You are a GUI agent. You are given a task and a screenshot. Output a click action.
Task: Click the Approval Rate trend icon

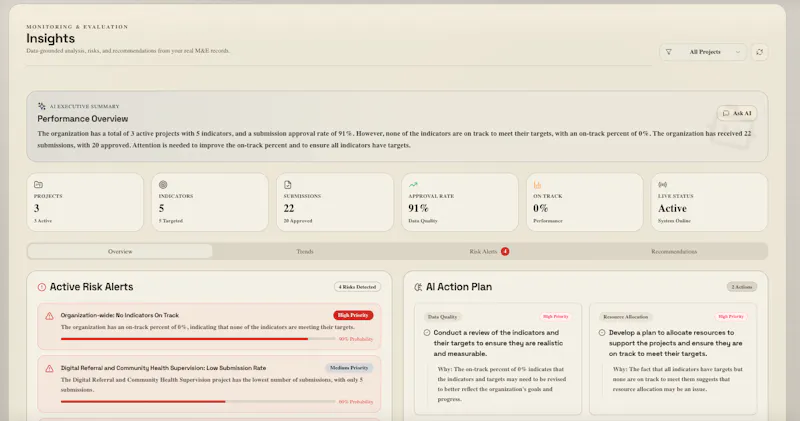pyautogui.click(x=413, y=185)
